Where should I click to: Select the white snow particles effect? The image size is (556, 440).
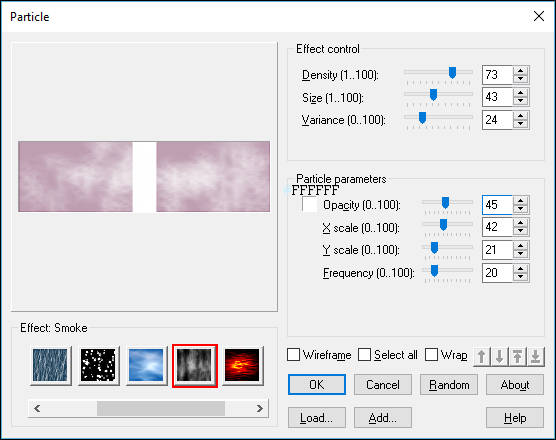click(x=98, y=365)
